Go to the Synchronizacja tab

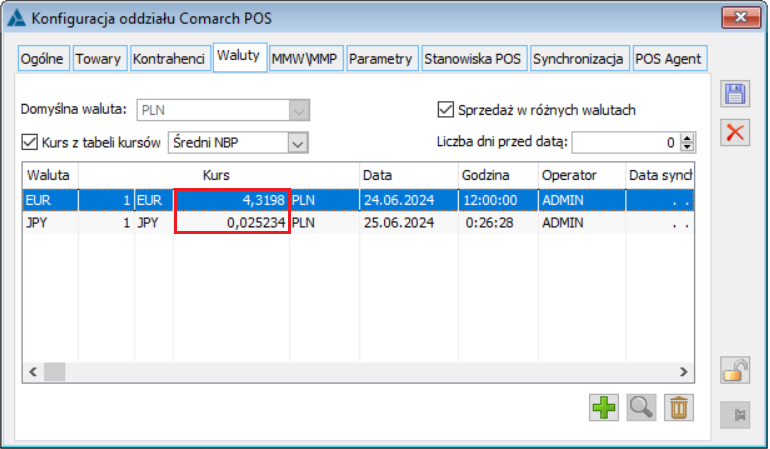578,58
